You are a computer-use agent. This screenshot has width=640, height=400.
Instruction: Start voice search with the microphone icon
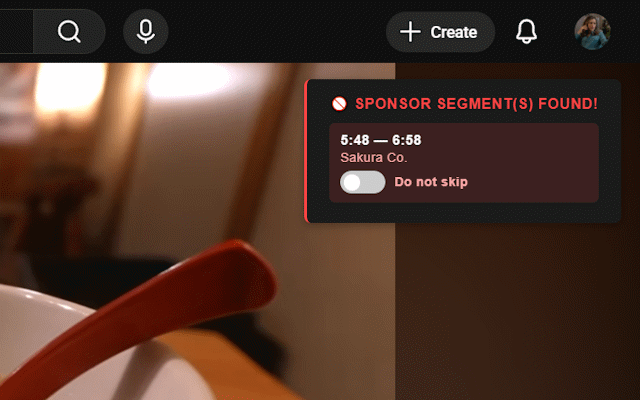(146, 31)
